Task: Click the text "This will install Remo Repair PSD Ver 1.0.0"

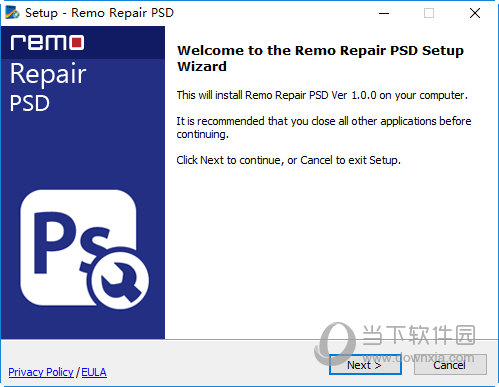Action: [276, 95]
